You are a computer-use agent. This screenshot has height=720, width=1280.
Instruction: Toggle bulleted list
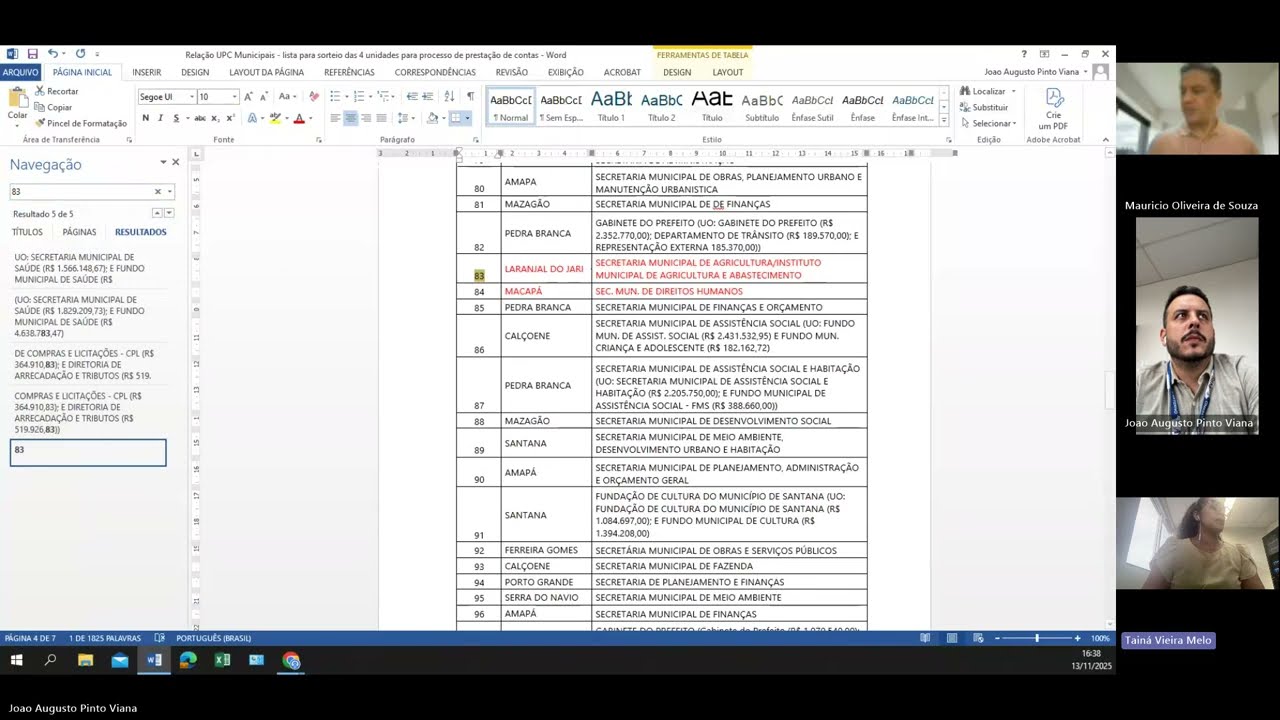[335, 97]
